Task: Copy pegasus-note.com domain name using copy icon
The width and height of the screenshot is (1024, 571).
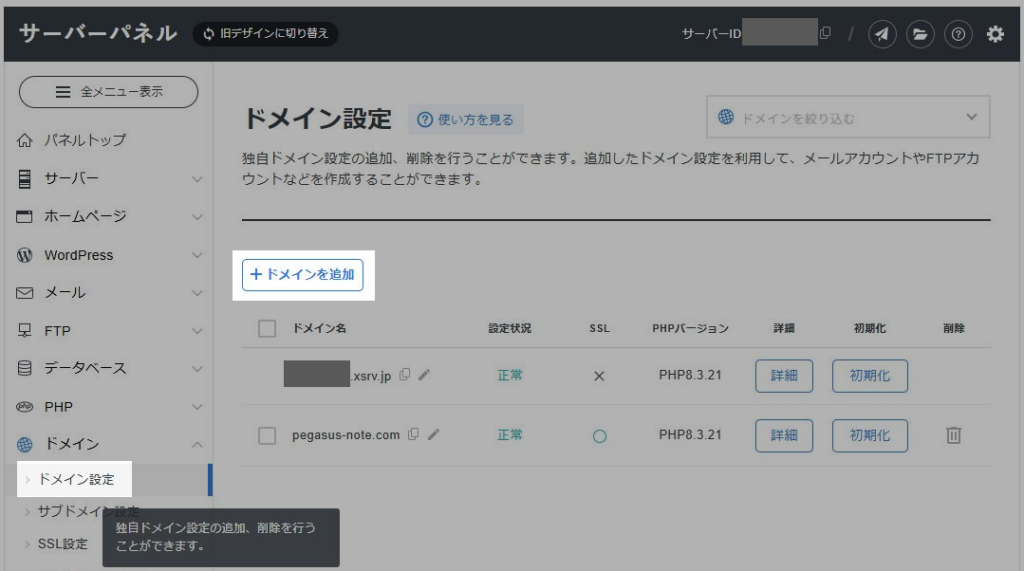Action: (x=413, y=435)
